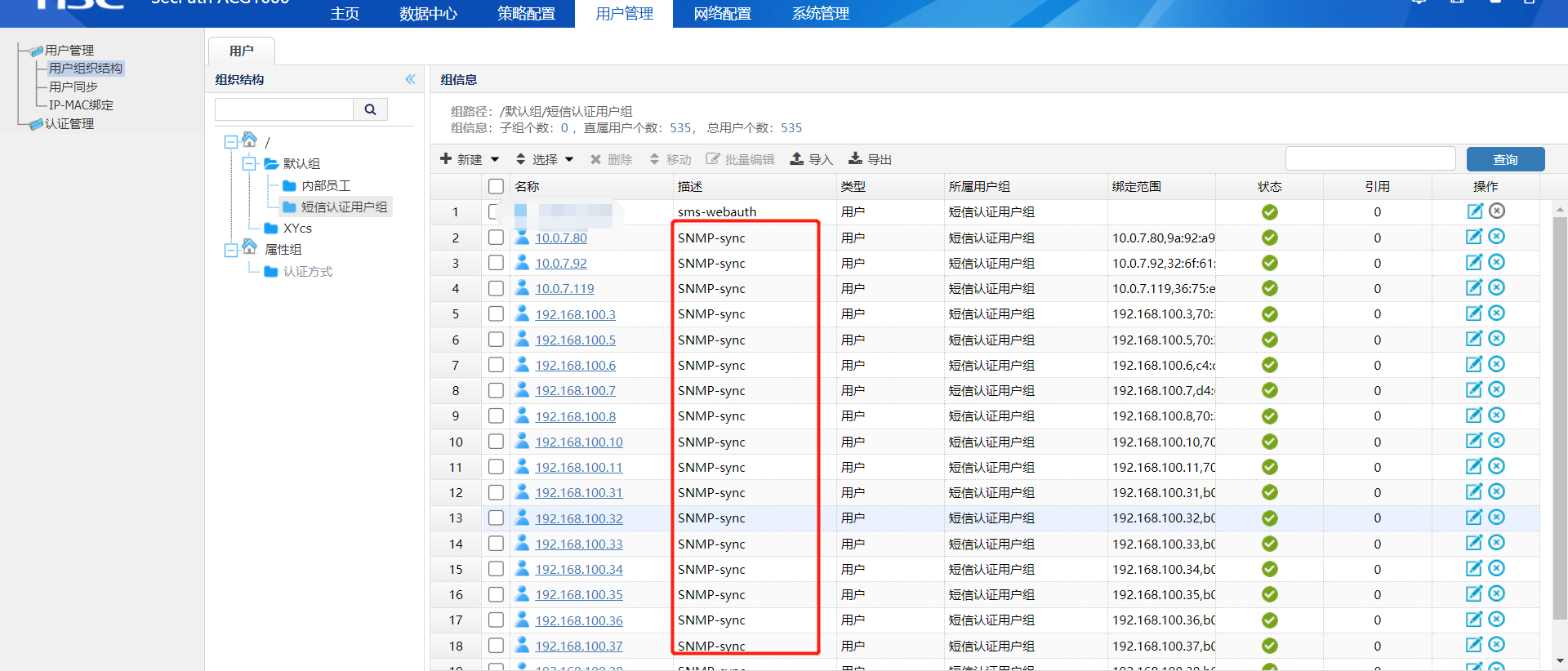The image size is (1568, 671).
Task: Check the box for user 192.168.100.3
Action: [x=496, y=313]
